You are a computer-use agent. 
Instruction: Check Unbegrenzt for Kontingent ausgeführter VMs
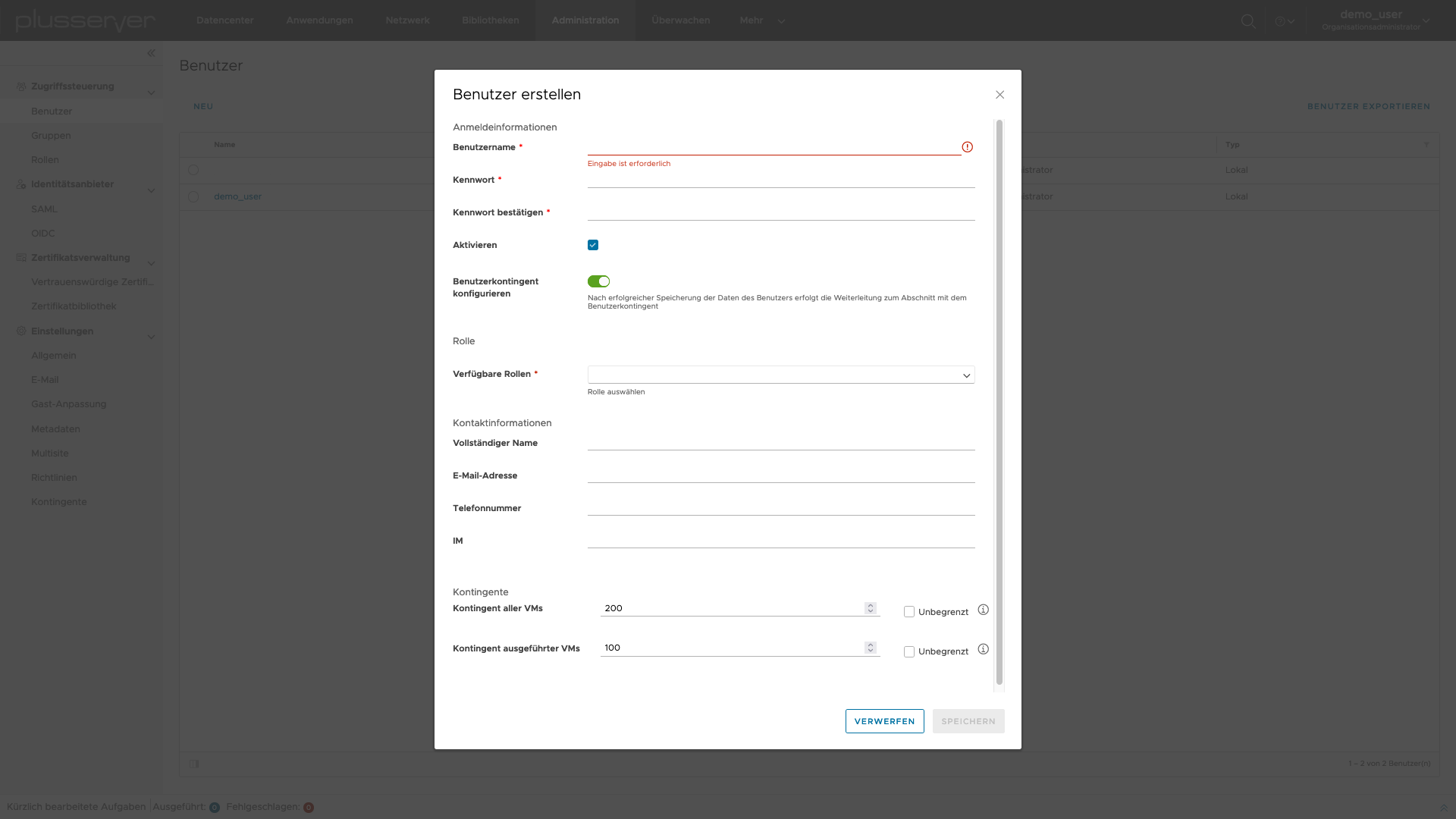(x=908, y=651)
